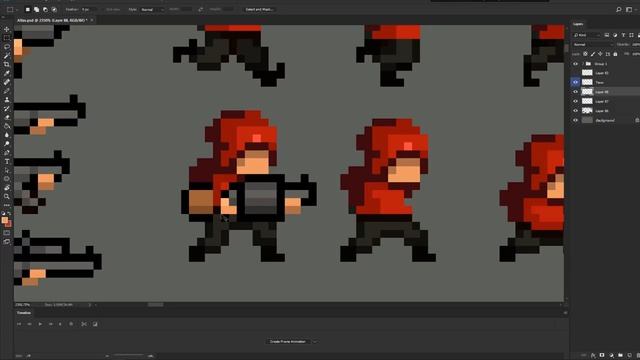Screen dimensions: 640x360
Task: Select the Hand tool
Action: (x=7, y=188)
